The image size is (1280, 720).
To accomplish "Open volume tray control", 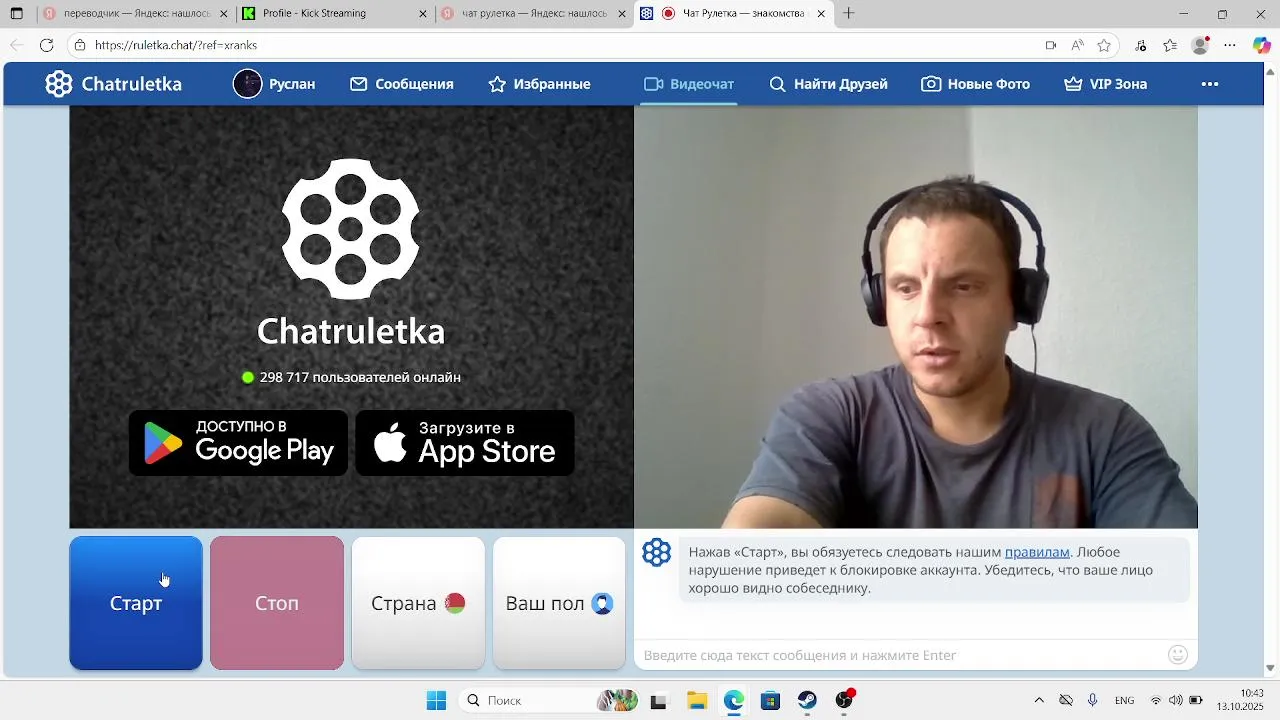I will [1176, 700].
